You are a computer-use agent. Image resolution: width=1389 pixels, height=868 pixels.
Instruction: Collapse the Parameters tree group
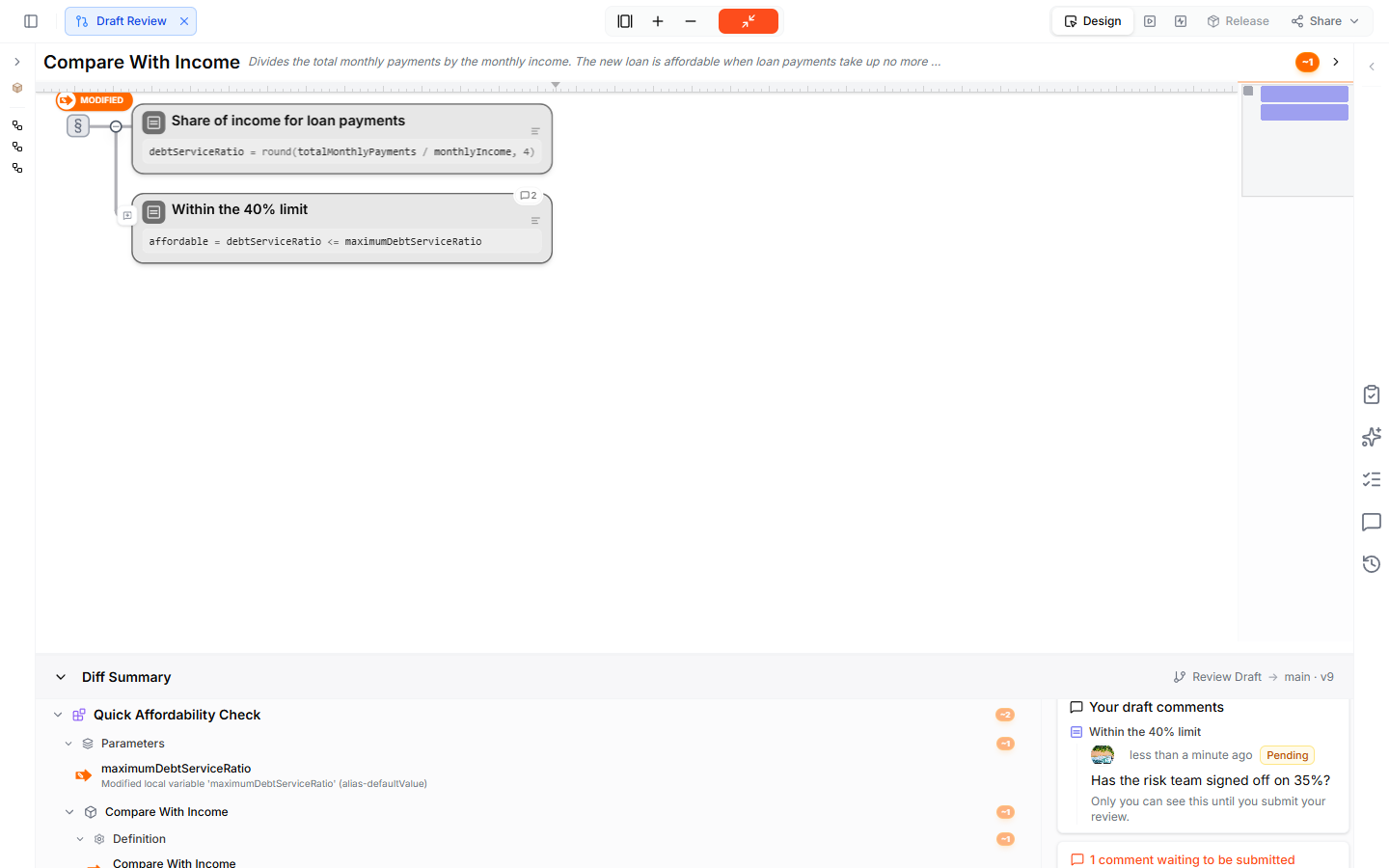[x=68, y=744]
